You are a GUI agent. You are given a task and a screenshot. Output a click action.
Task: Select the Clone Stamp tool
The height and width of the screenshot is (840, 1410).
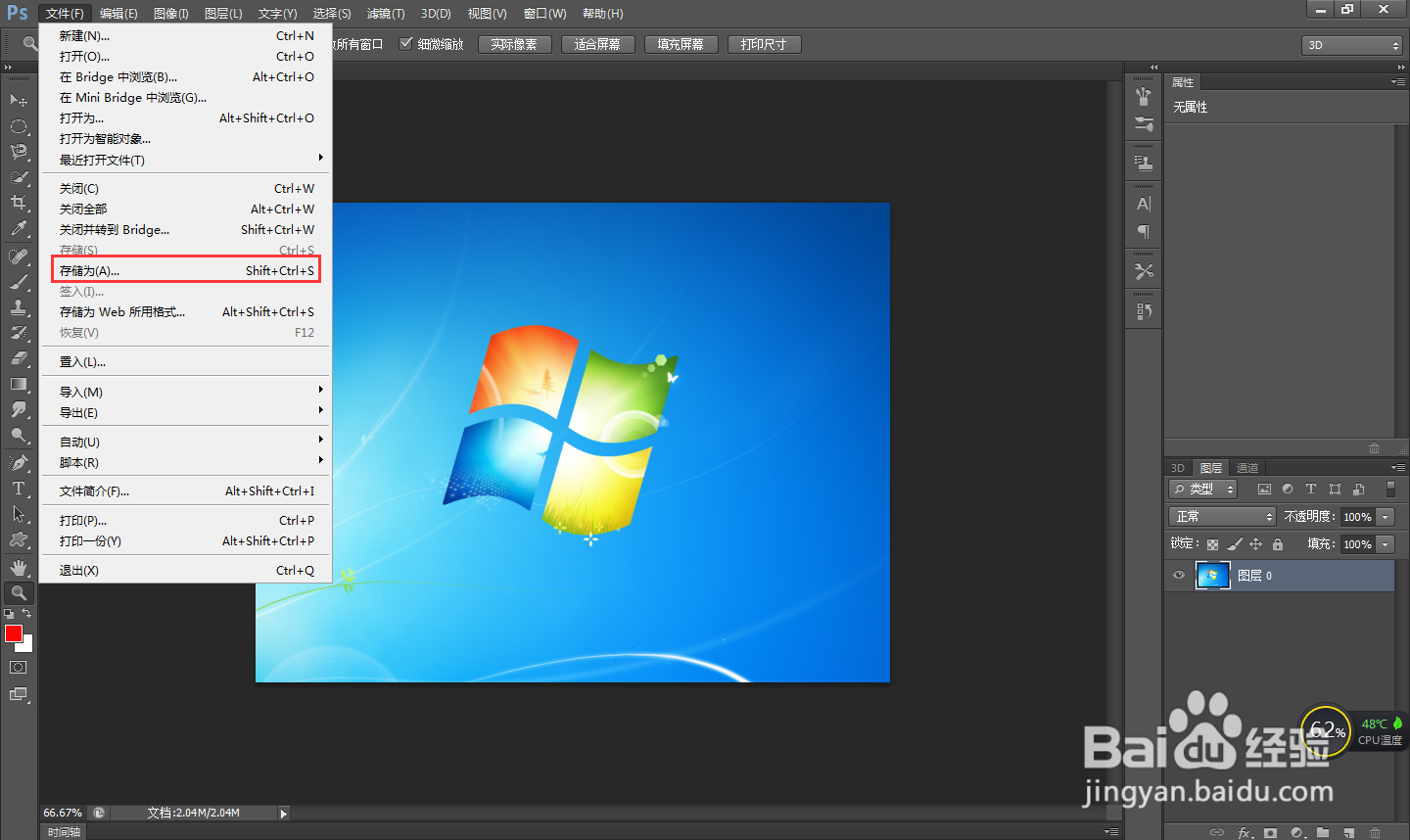pos(19,307)
